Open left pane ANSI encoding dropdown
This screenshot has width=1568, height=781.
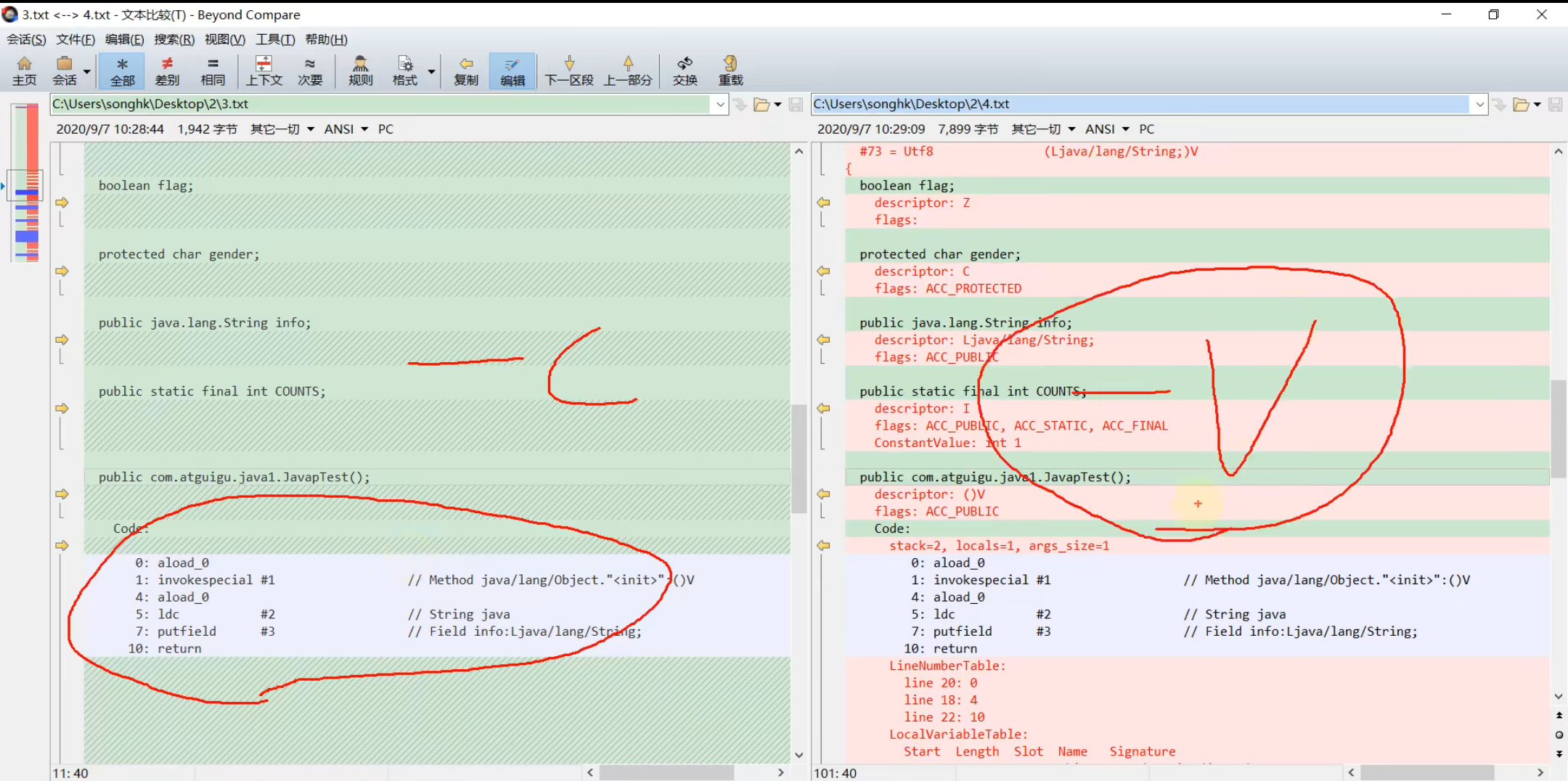346,129
